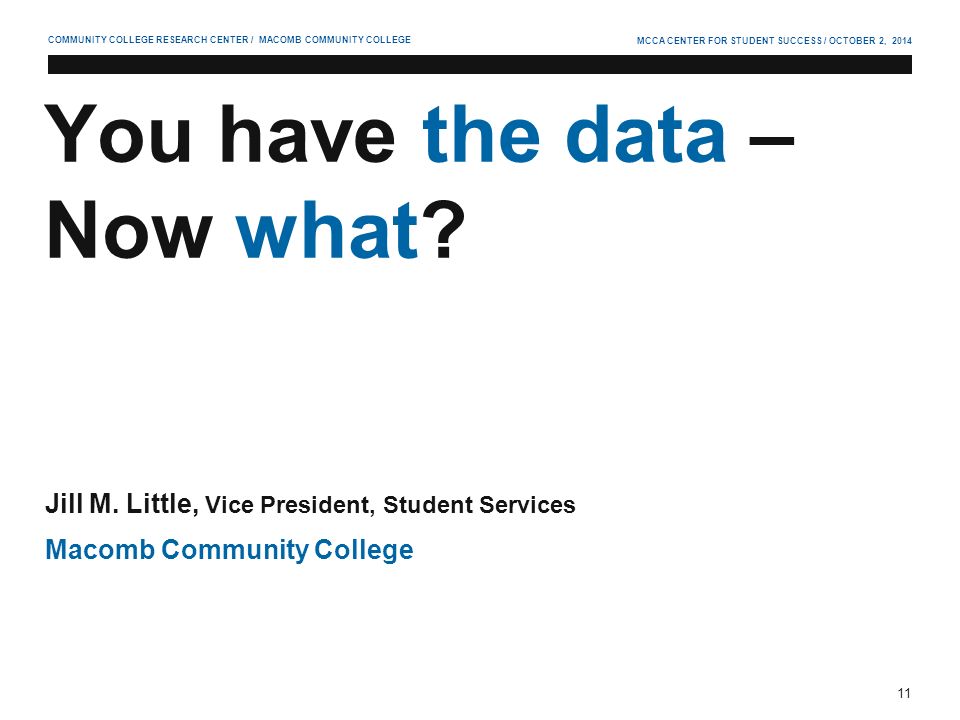
Task: Click the slide number 11
Action: [x=904, y=693]
